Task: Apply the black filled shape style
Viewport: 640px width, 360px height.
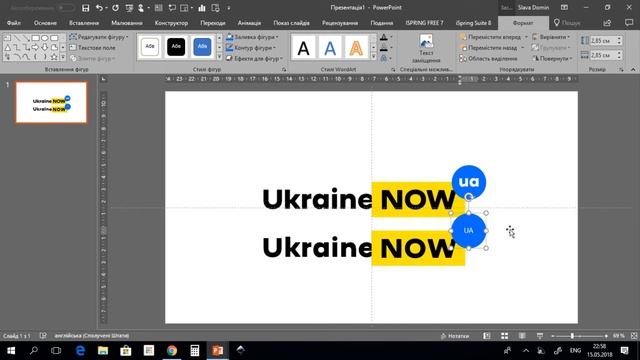Action: 176,47
